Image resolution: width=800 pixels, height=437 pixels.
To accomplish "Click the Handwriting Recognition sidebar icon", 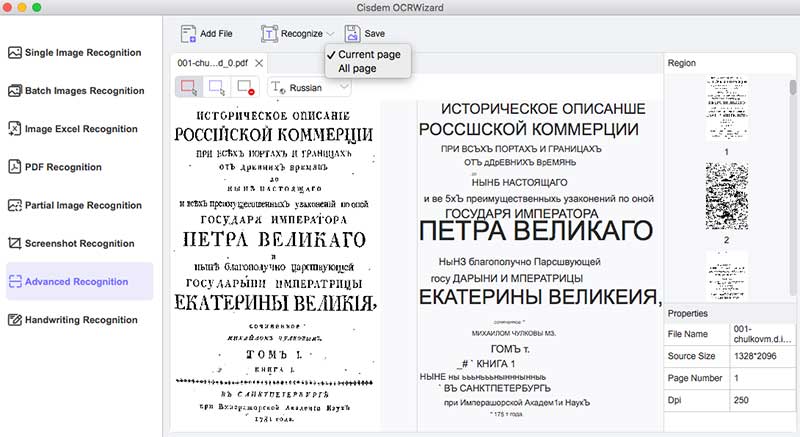I will tap(14, 320).
